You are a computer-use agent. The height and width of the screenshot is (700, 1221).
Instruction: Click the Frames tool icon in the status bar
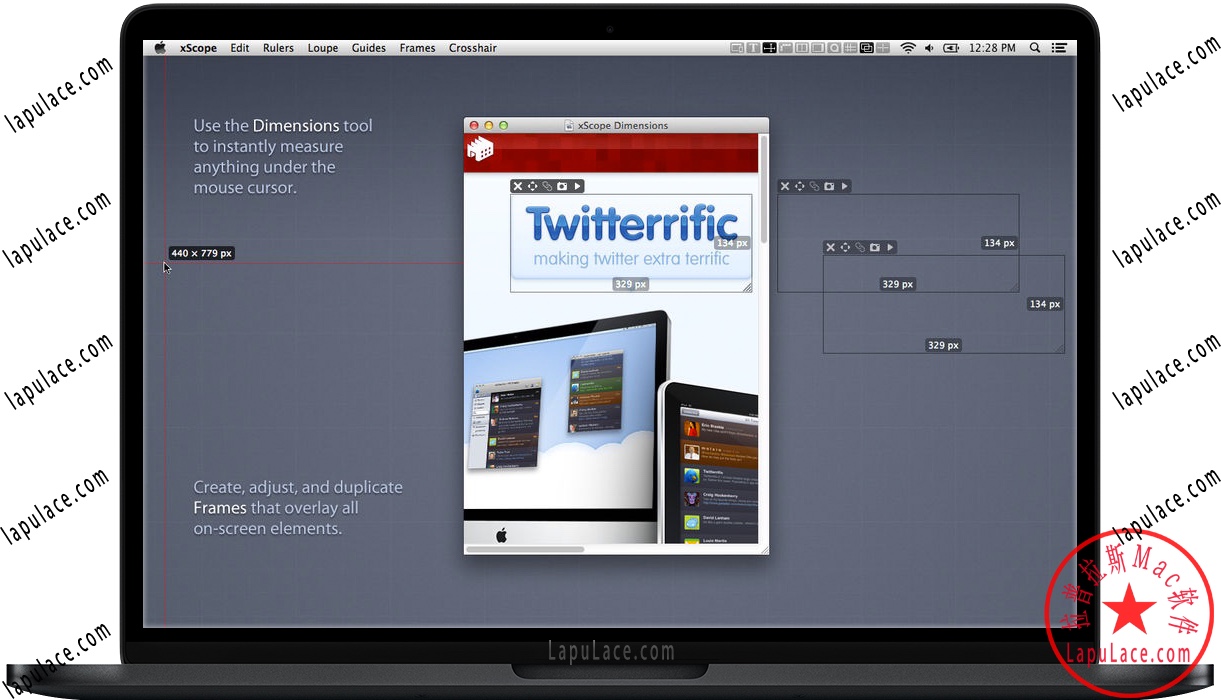[867, 47]
